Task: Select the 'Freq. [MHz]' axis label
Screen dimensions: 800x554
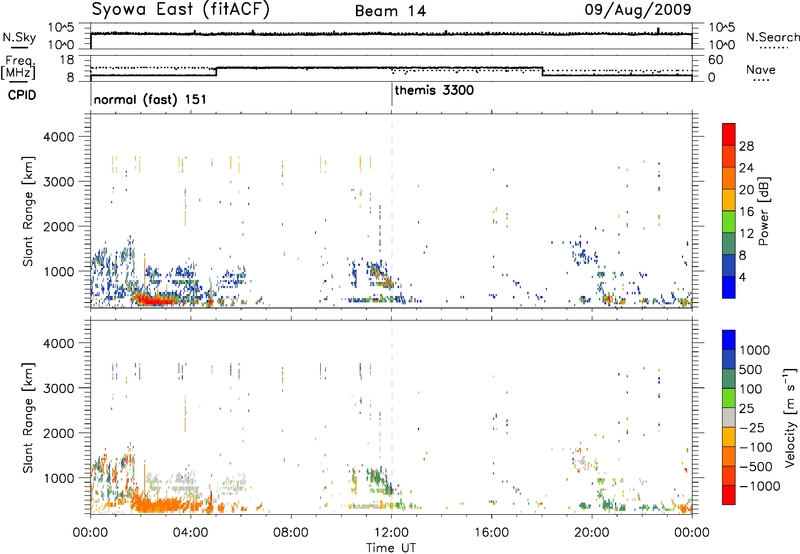Action: (x=18, y=67)
